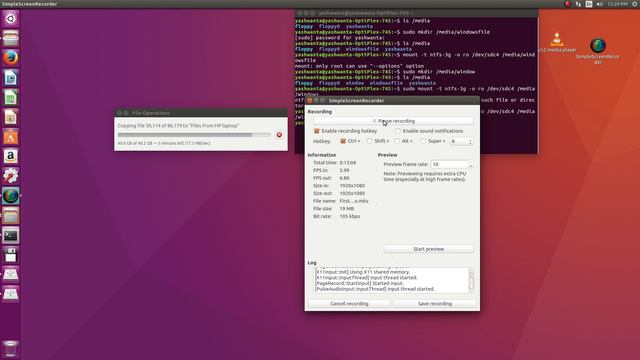Check the Super hotkey modifier
Image resolution: width=640 pixels, height=360 pixels.
click(x=423, y=141)
